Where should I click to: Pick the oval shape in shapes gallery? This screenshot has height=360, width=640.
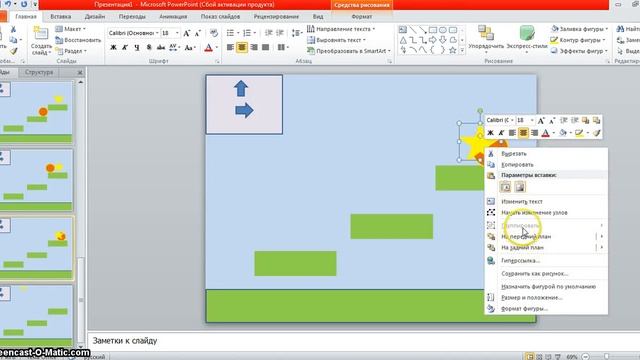click(443, 30)
